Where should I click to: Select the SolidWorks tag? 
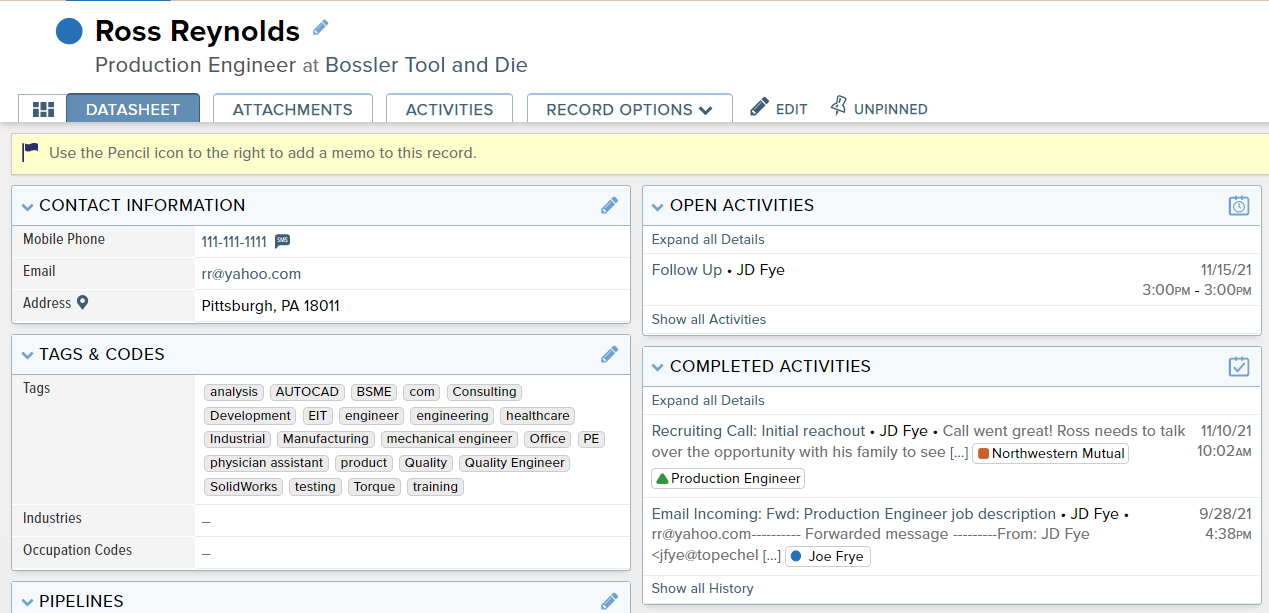[x=244, y=487]
